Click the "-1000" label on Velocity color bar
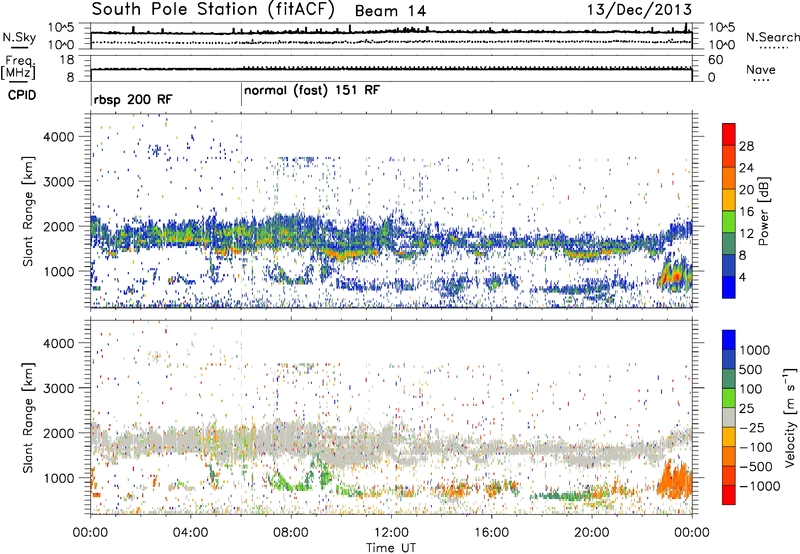Screen dimensions: 800x554 point(759,486)
